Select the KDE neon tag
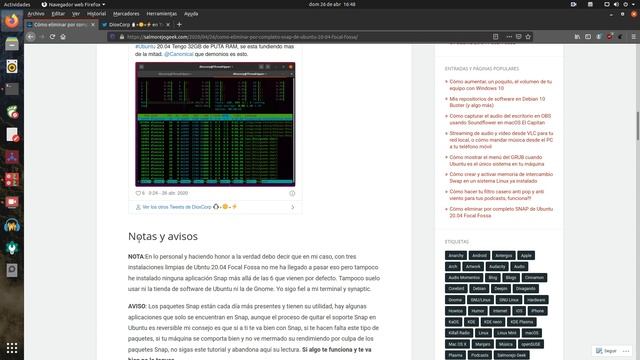 pyautogui.click(x=493, y=322)
